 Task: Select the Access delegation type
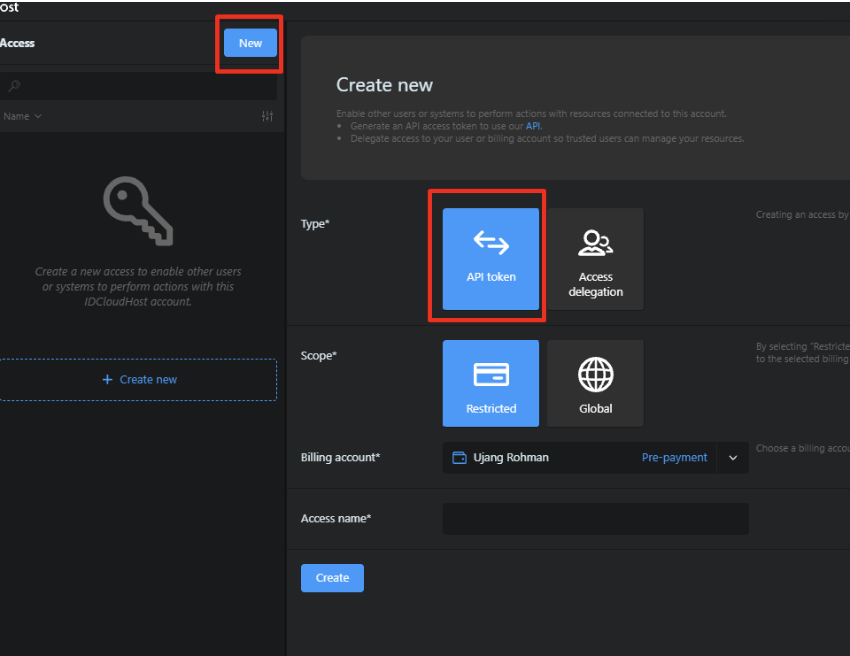click(595, 259)
